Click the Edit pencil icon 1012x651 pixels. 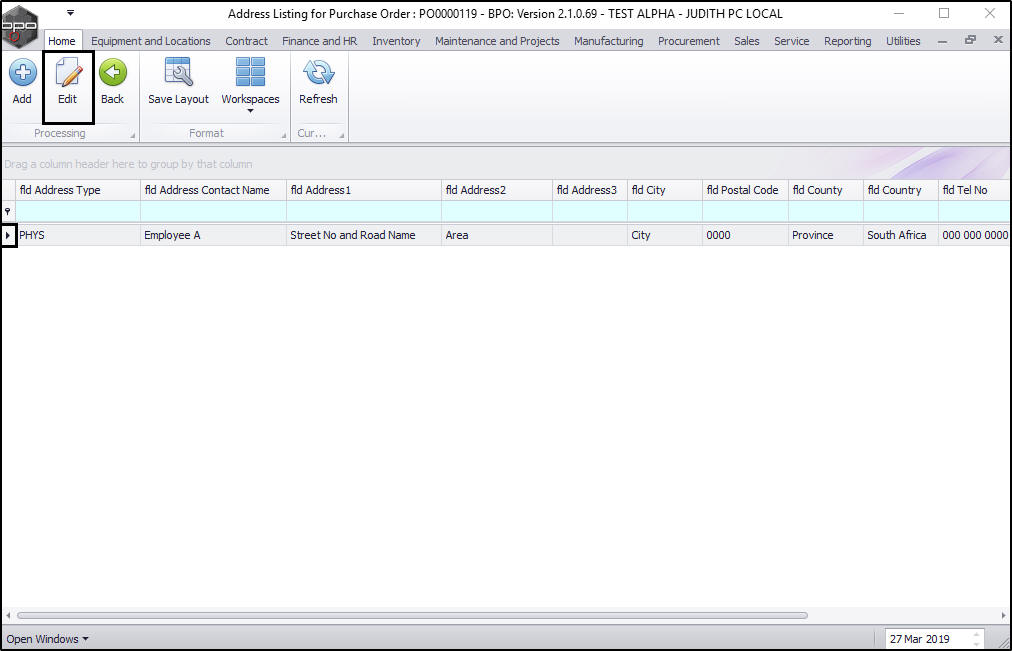coord(68,72)
